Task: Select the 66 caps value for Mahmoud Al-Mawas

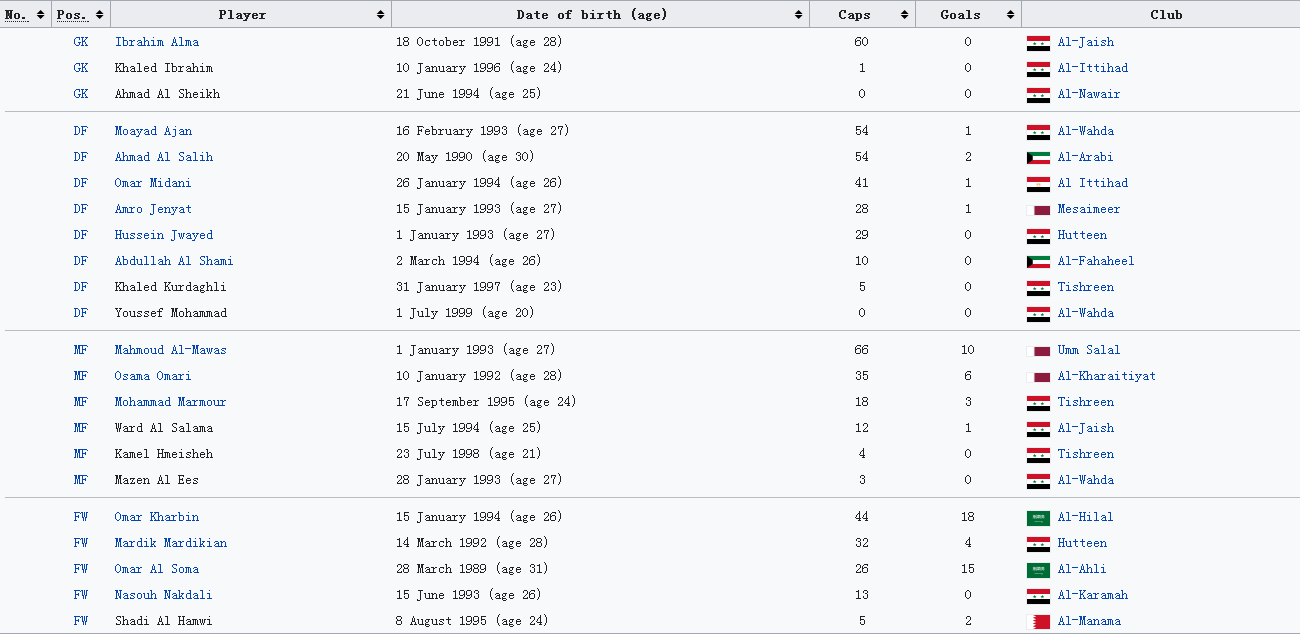Action: [861, 350]
